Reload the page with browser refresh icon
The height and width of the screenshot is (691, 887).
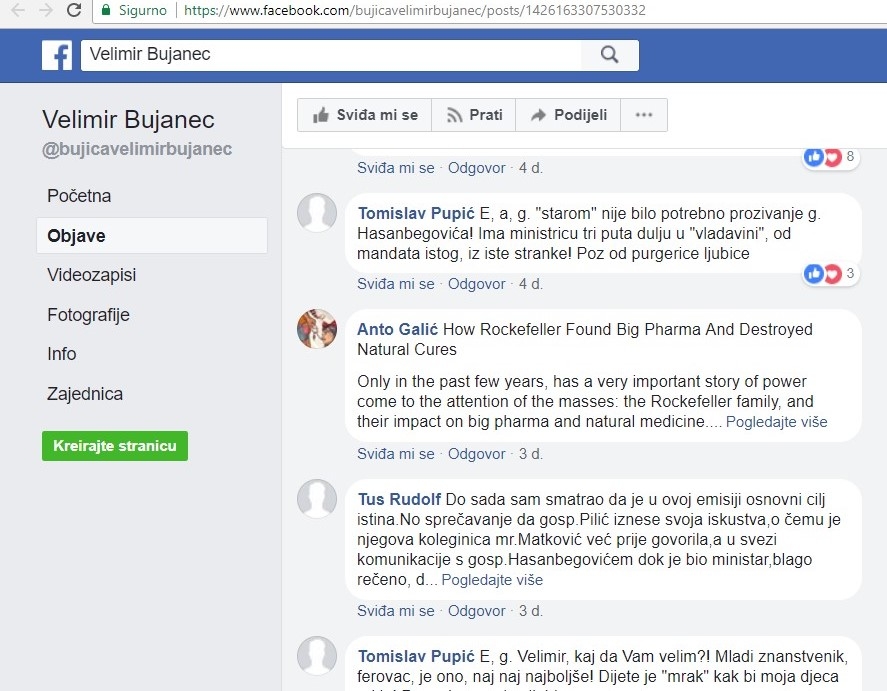pyautogui.click(x=74, y=11)
